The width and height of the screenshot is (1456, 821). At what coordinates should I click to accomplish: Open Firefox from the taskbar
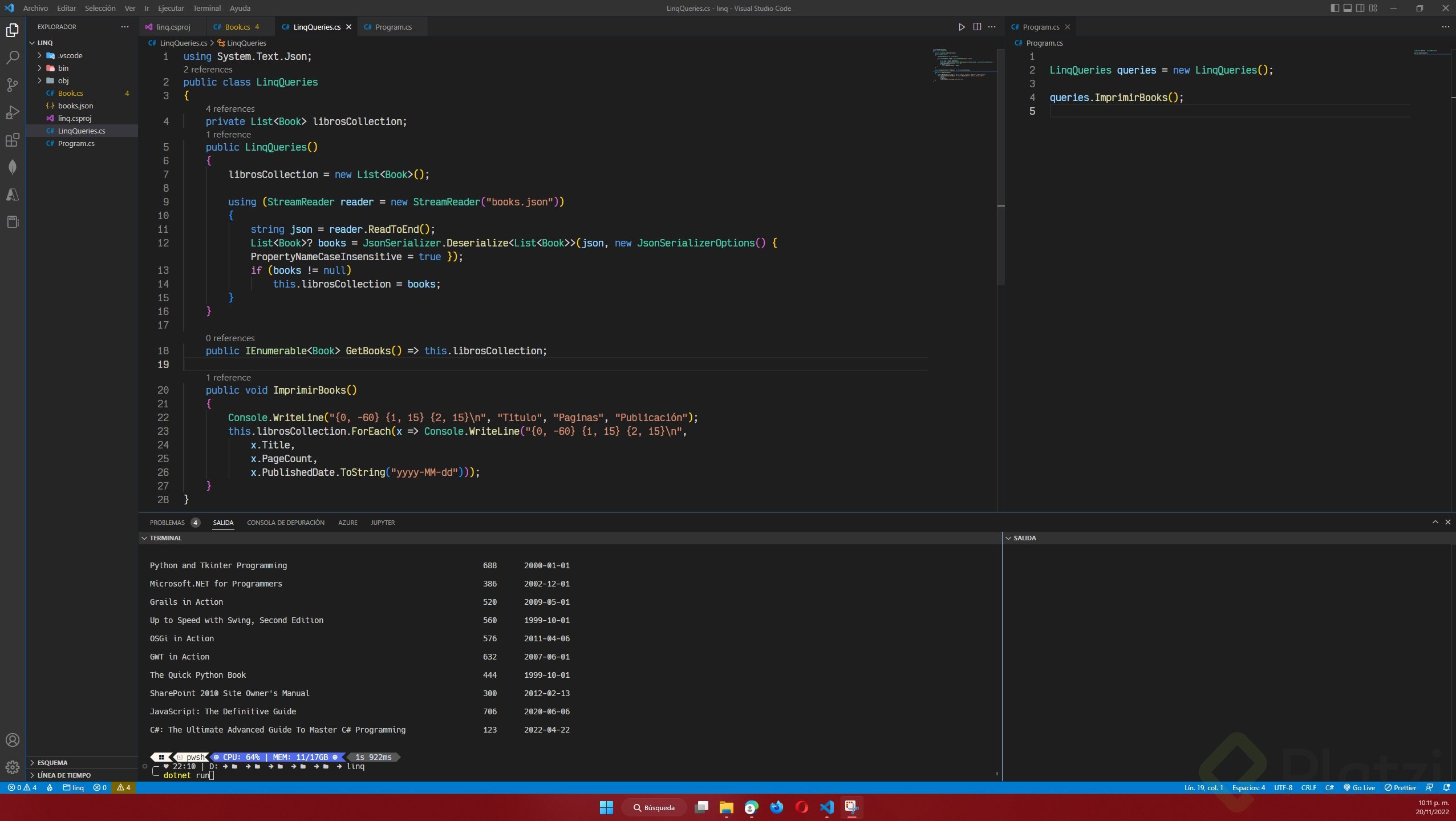pyautogui.click(x=776, y=807)
